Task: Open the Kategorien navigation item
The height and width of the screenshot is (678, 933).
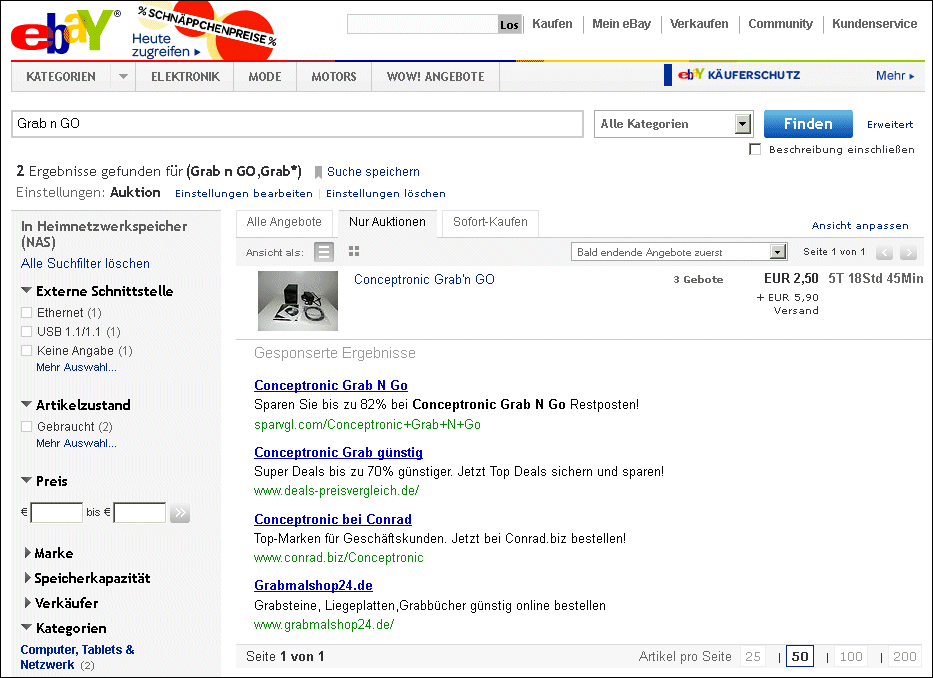Action: (61, 77)
